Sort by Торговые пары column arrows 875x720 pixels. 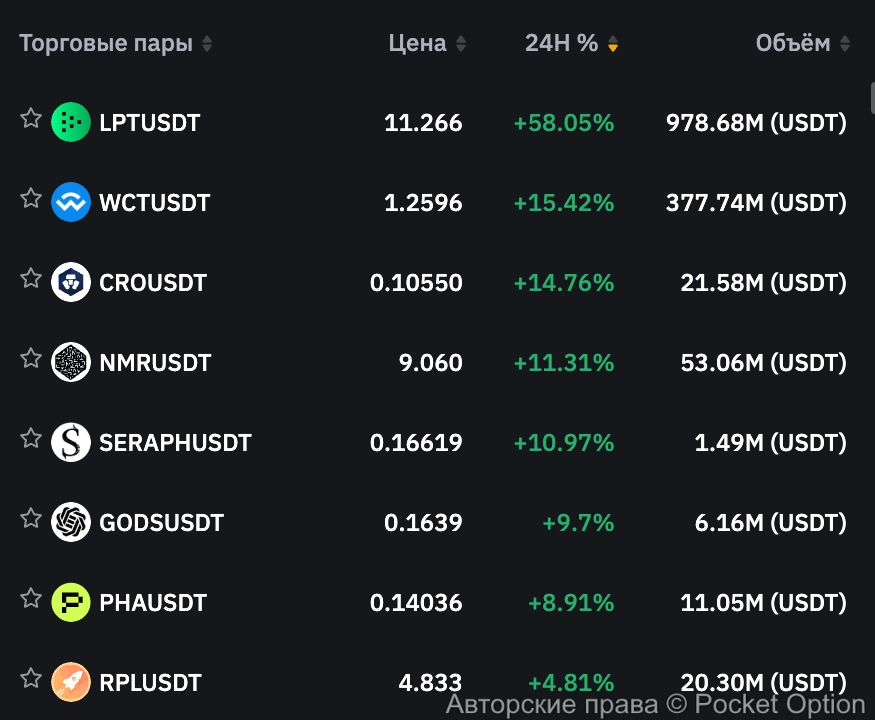pos(207,44)
